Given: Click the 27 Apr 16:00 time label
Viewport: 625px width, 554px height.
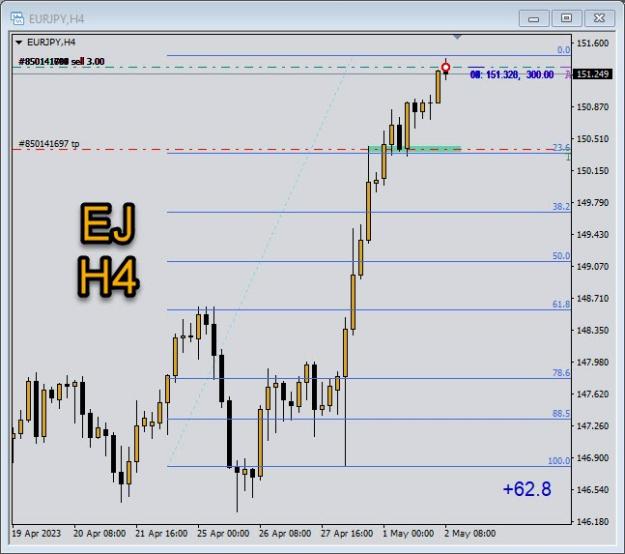Looking at the screenshot, I should [x=347, y=533].
